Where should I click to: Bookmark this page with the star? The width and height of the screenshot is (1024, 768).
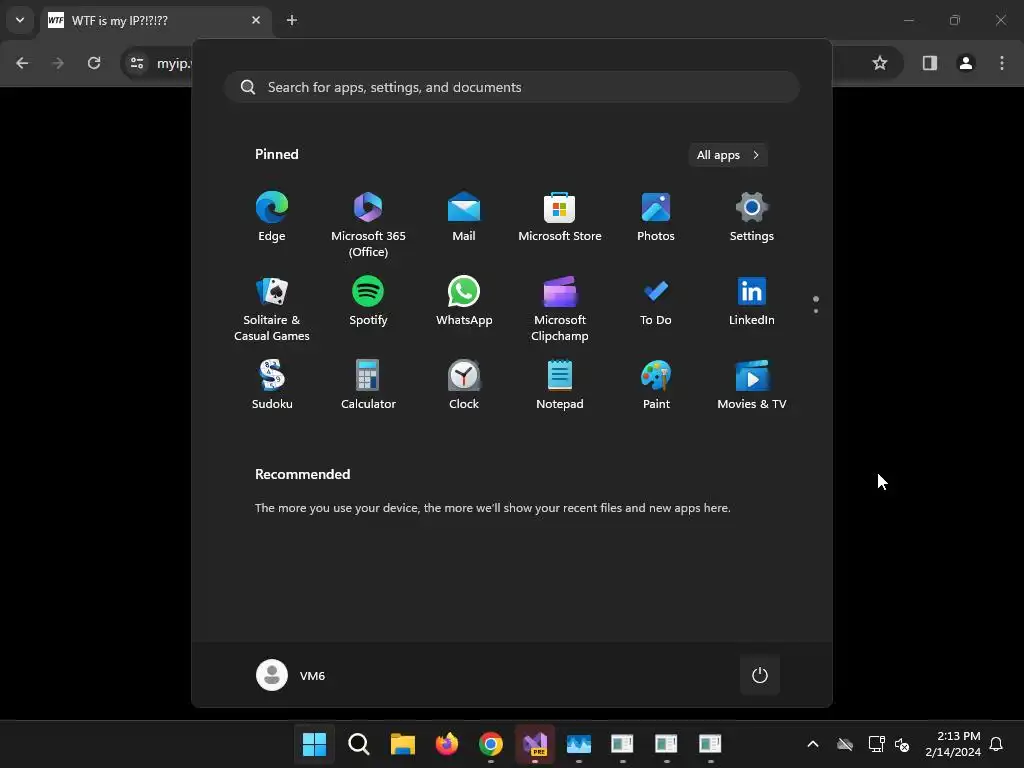(x=880, y=63)
